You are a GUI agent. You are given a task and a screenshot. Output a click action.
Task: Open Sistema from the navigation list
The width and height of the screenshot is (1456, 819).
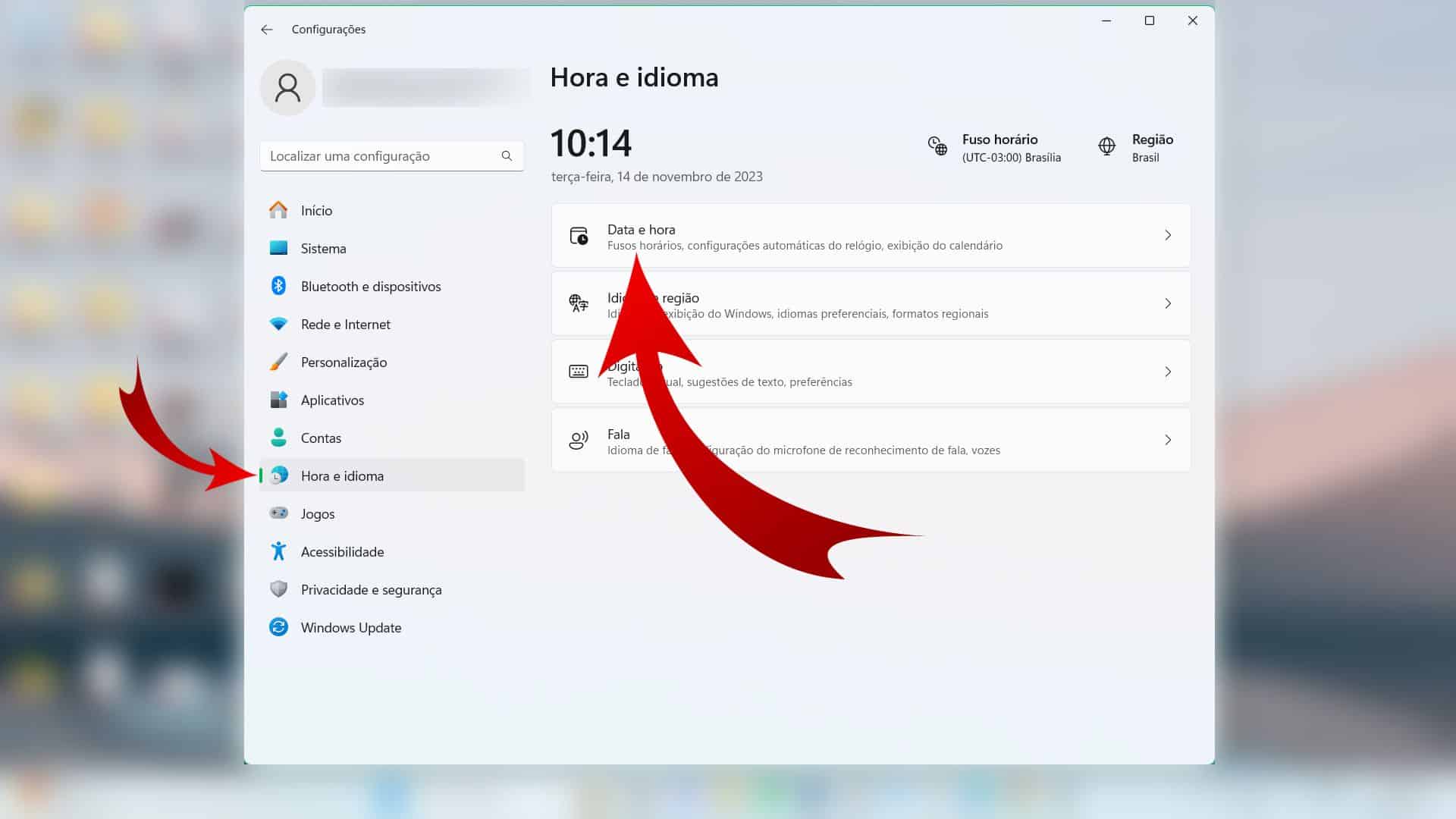(323, 248)
